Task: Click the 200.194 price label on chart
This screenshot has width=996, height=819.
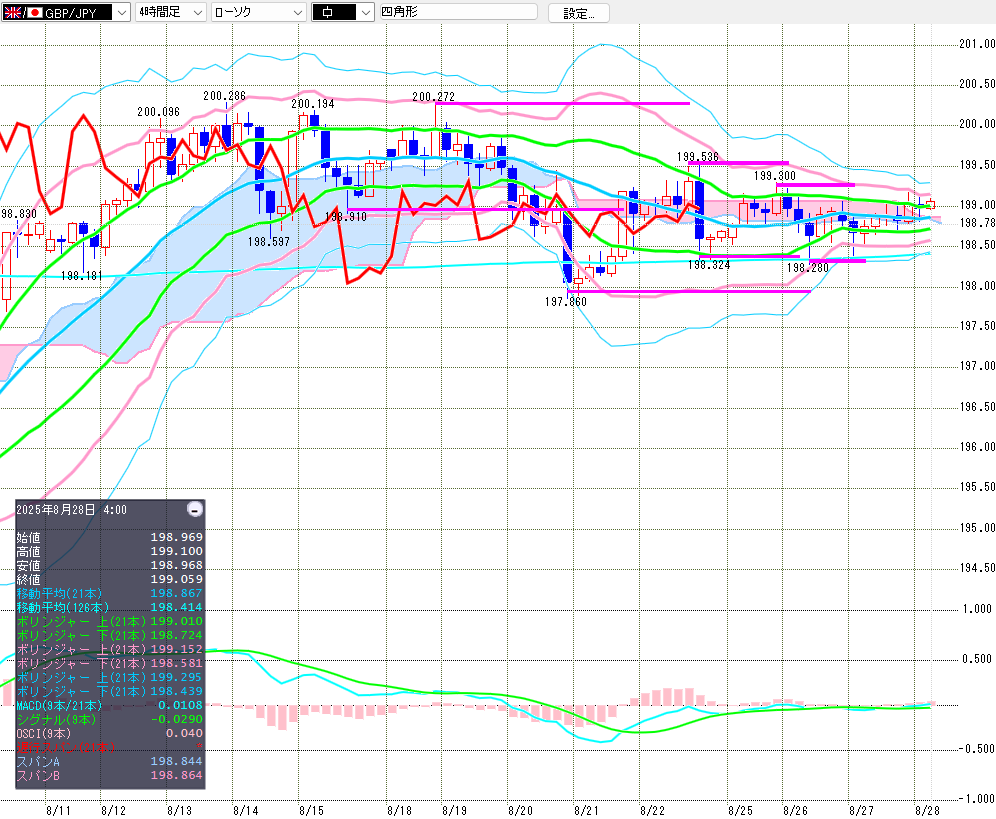Action: pos(313,104)
